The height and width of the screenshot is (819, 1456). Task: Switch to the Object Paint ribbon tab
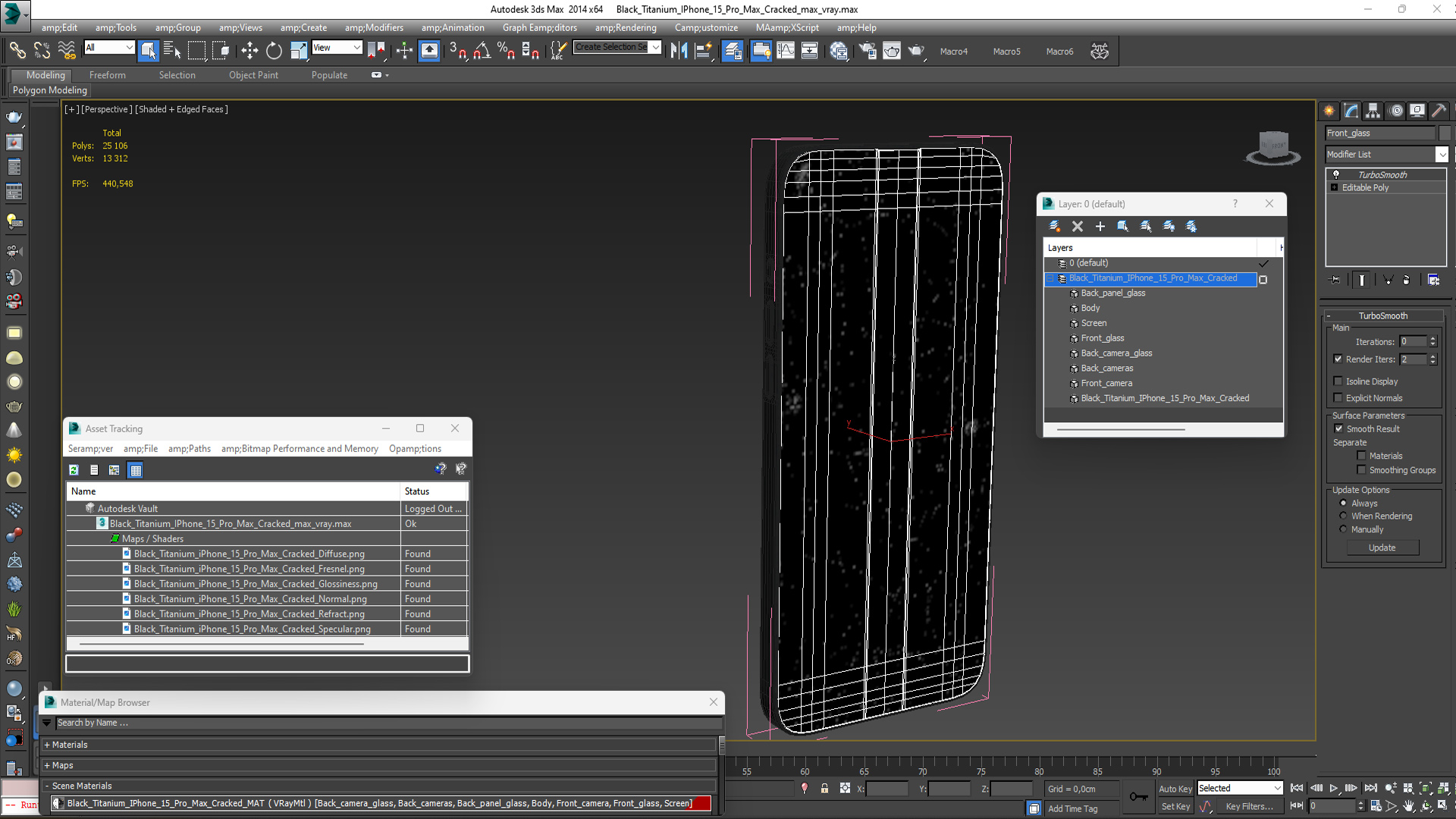[x=253, y=75]
